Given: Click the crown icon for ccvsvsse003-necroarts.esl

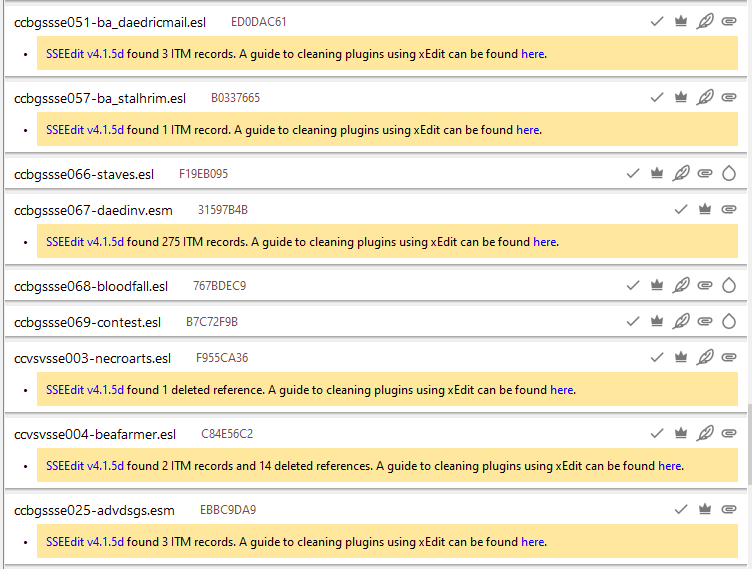Looking at the screenshot, I should click(681, 357).
